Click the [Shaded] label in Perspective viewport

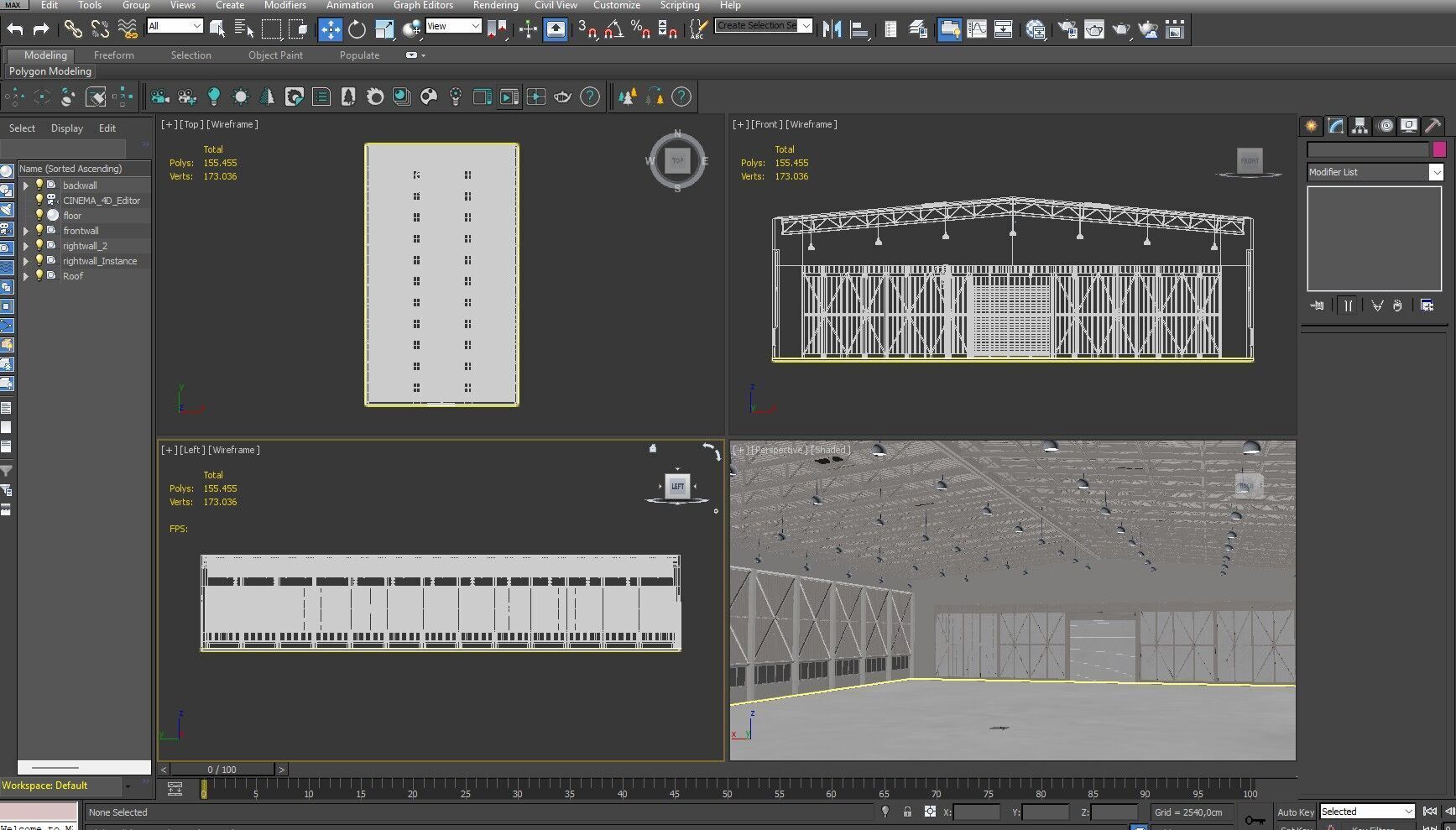[x=830, y=450]
